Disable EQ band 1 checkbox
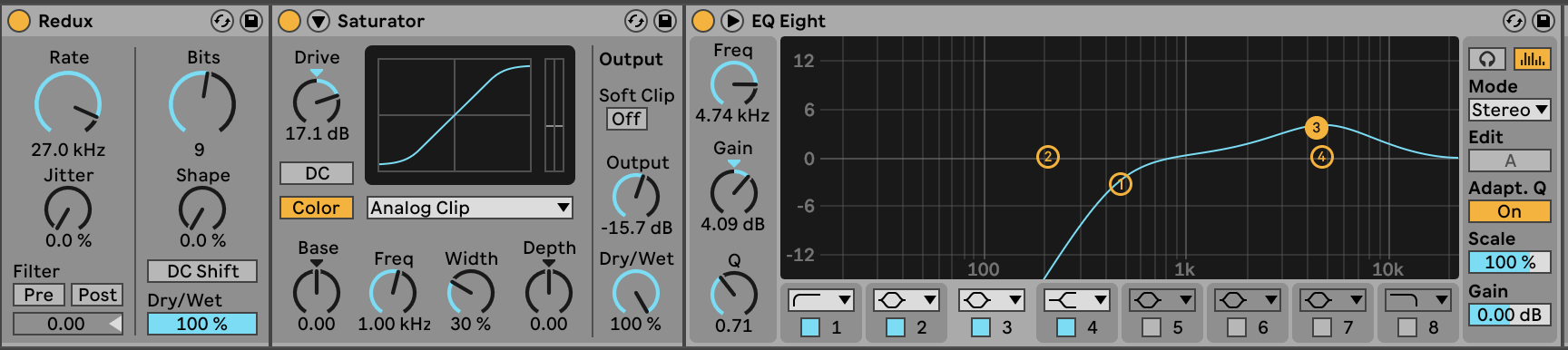Screen dimensions: 1568x350 click(x=810, y=327)
